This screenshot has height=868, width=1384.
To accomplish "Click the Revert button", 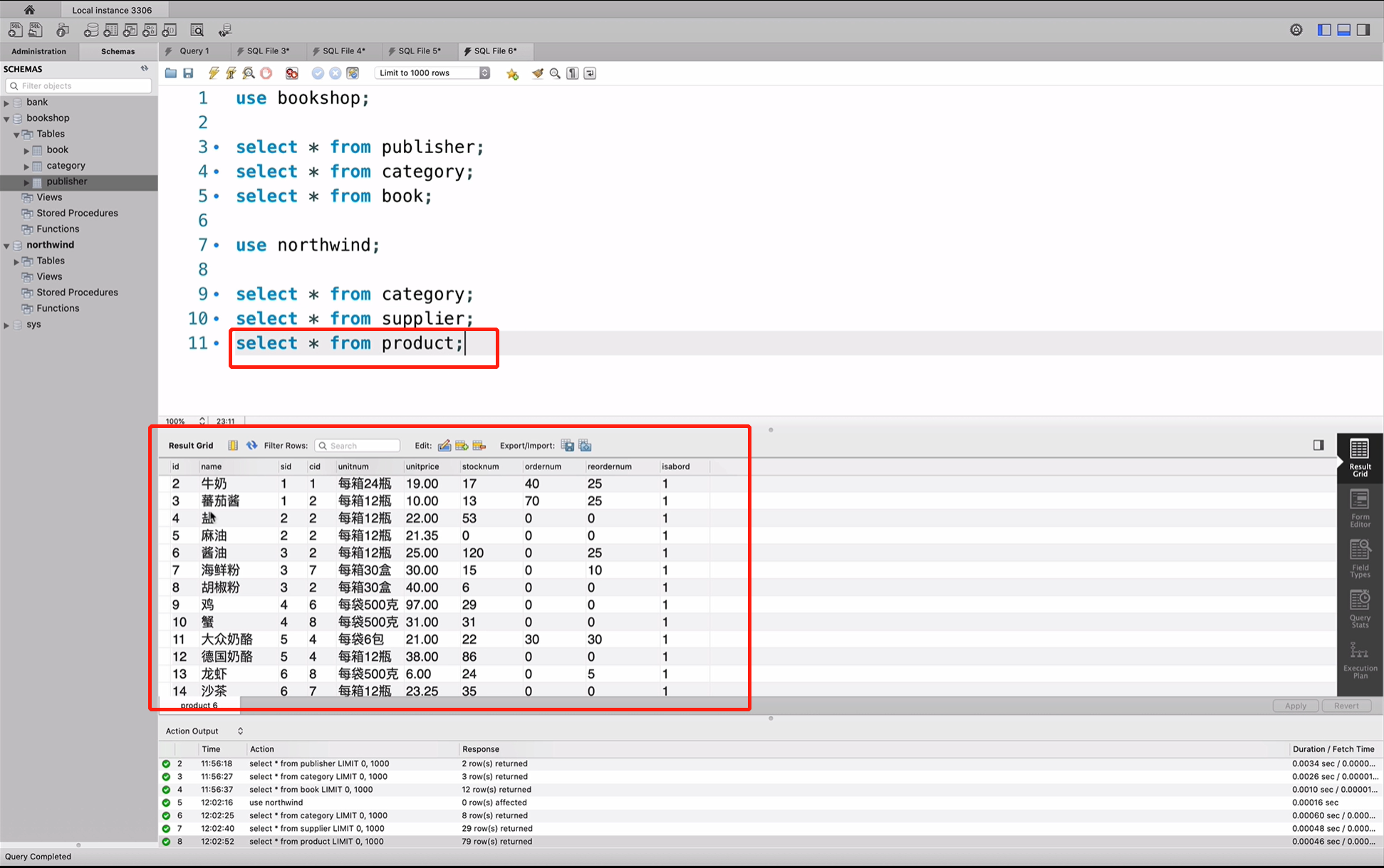I will tap(1346, 706).
